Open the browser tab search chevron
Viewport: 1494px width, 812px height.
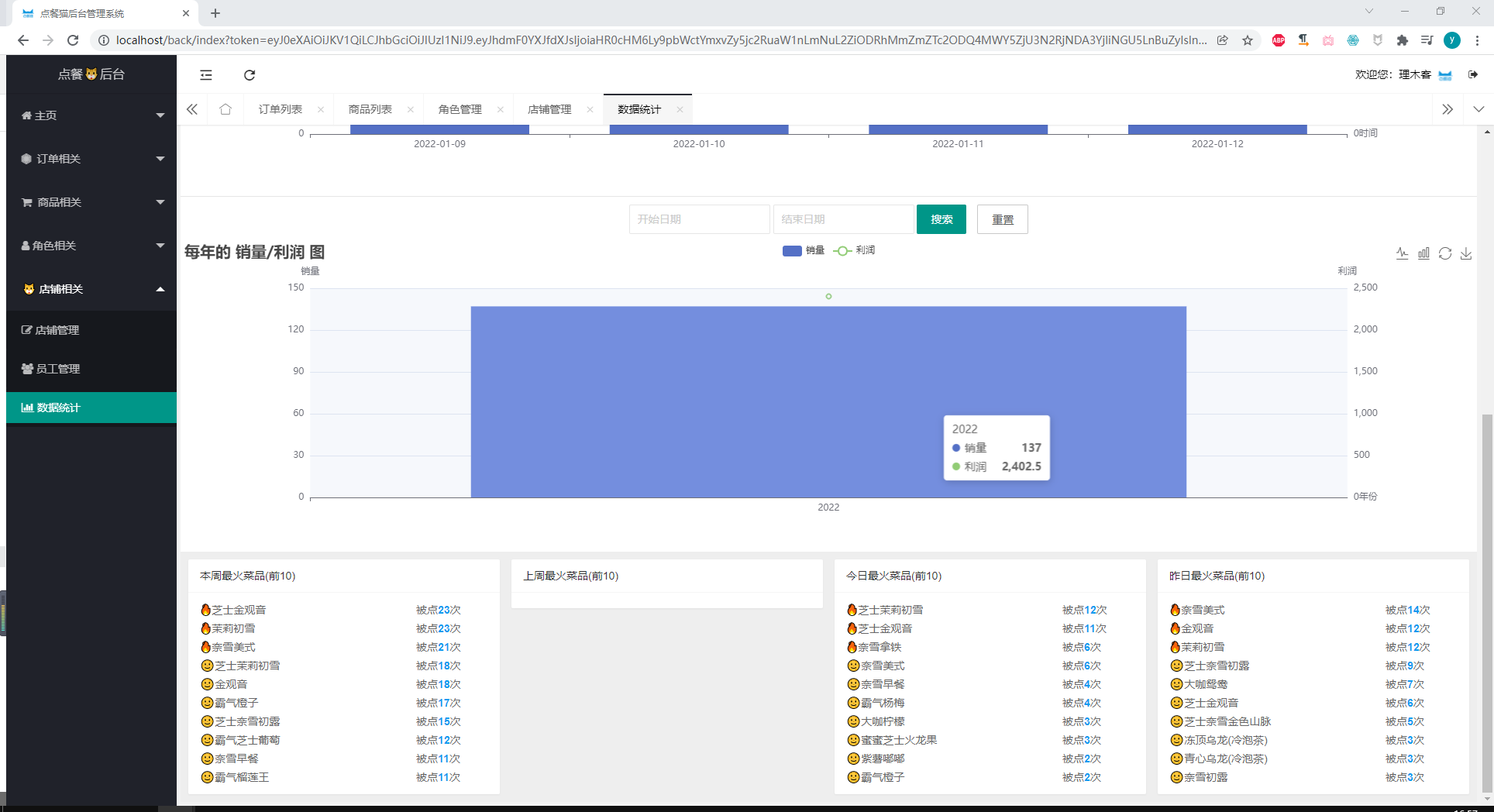1369,12
